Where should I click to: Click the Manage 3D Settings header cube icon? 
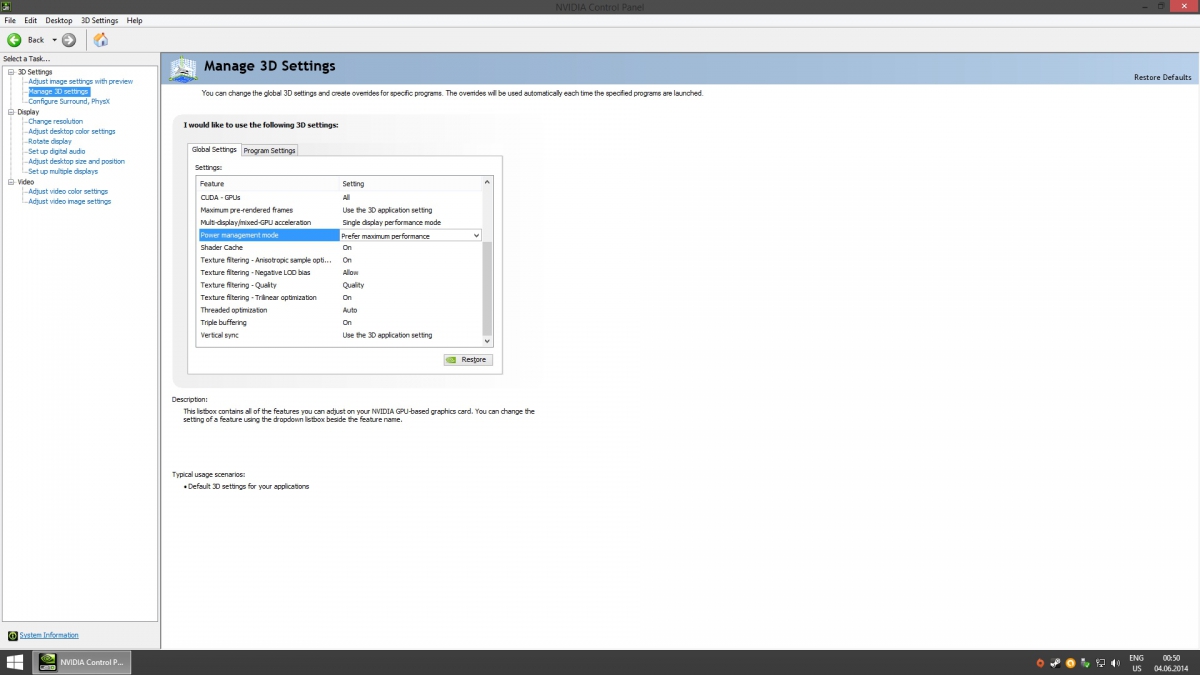tap(183, 68)
